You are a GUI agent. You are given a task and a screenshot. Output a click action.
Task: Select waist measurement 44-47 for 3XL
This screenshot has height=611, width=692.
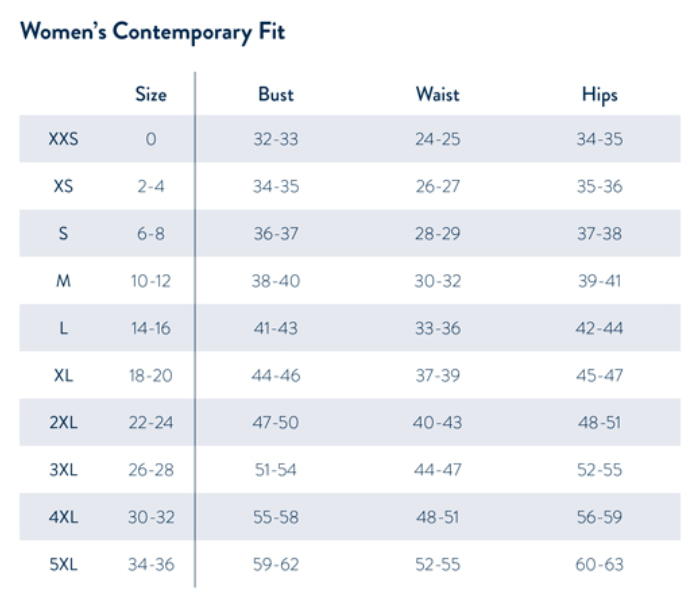[x=437, y=470]
